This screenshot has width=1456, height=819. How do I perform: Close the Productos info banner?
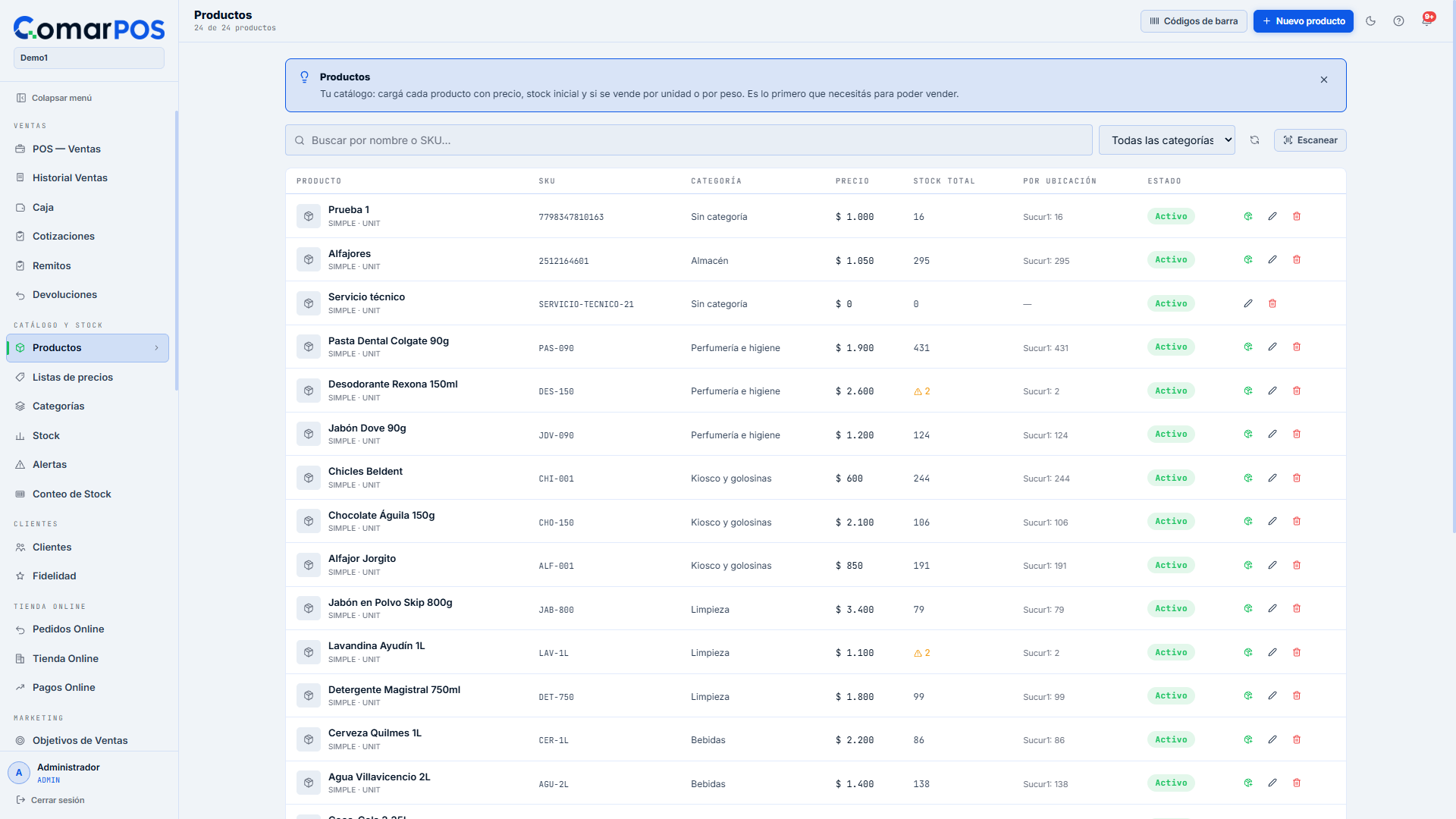[1324, 80]
